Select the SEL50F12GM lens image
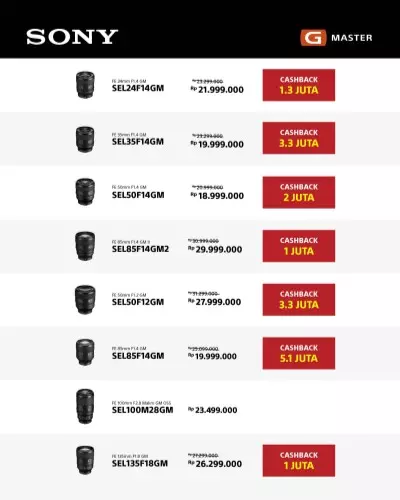 (x=85, y=299)
